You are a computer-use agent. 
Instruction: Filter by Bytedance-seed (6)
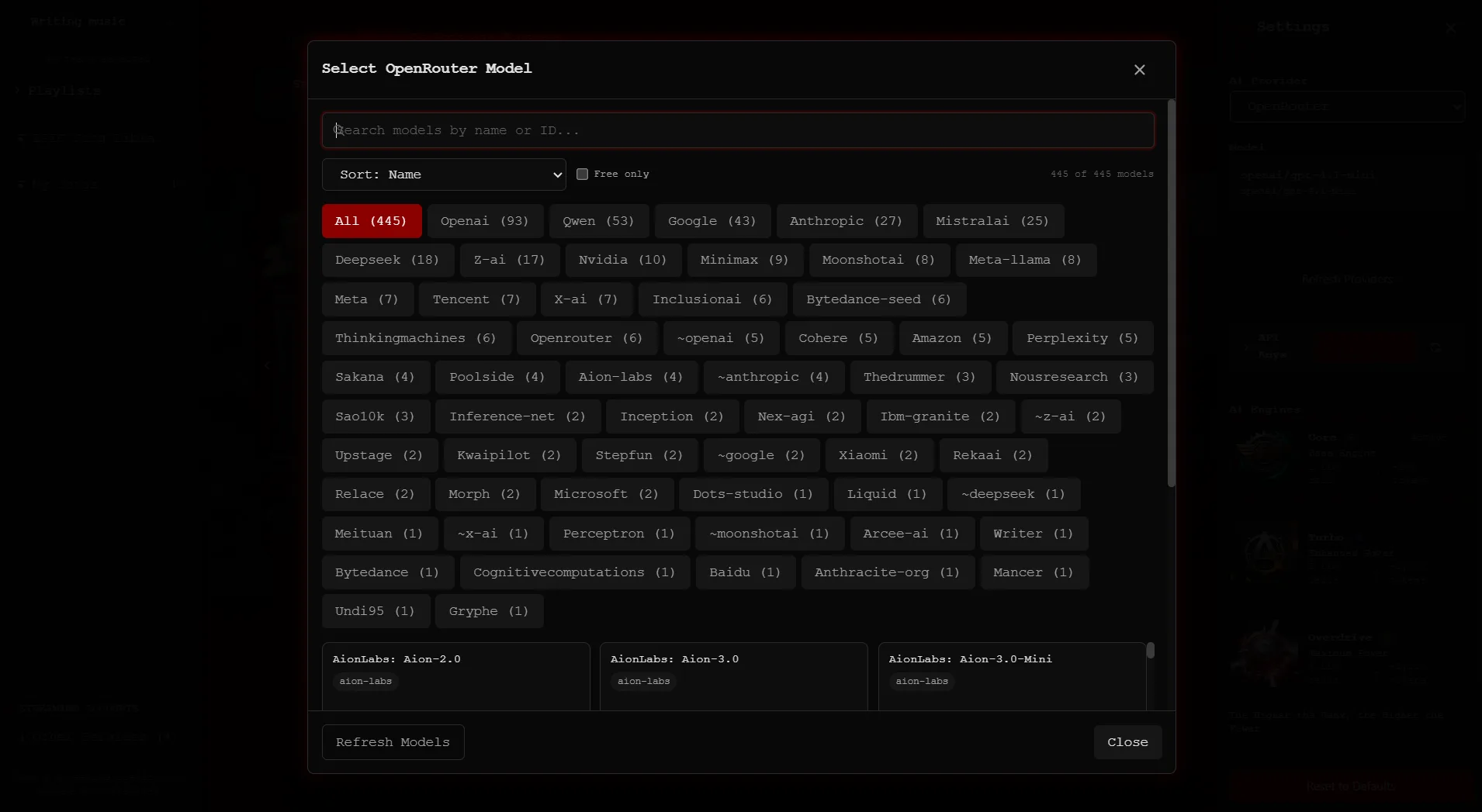point(879,299)
